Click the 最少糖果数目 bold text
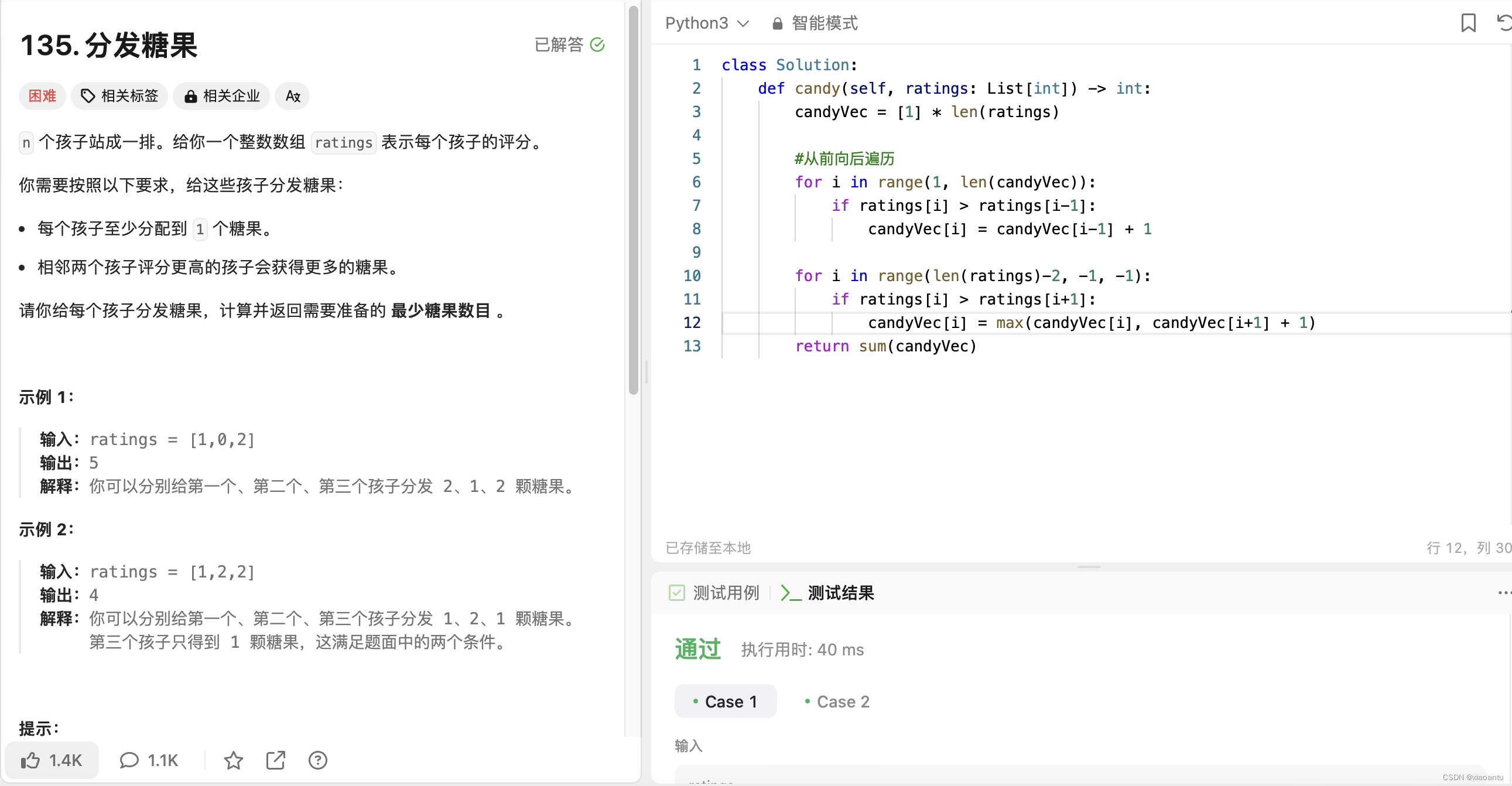The height and width of the screenshot is (786, 1512). pos(440,310)
